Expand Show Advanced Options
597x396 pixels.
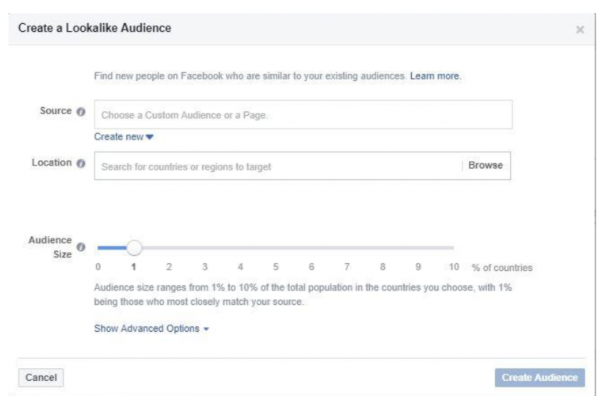pyautogui.click(x=151, y=328)
